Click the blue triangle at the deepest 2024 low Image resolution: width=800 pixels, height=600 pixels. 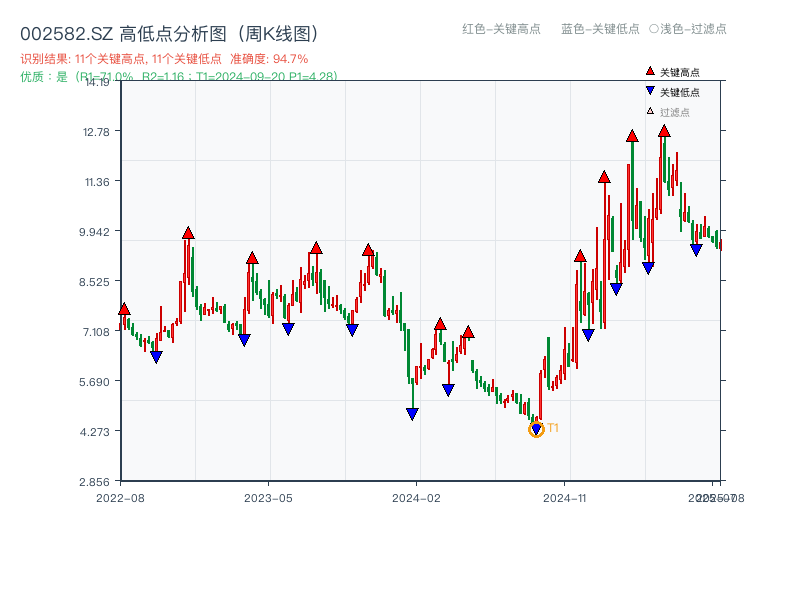click(412, 414)
